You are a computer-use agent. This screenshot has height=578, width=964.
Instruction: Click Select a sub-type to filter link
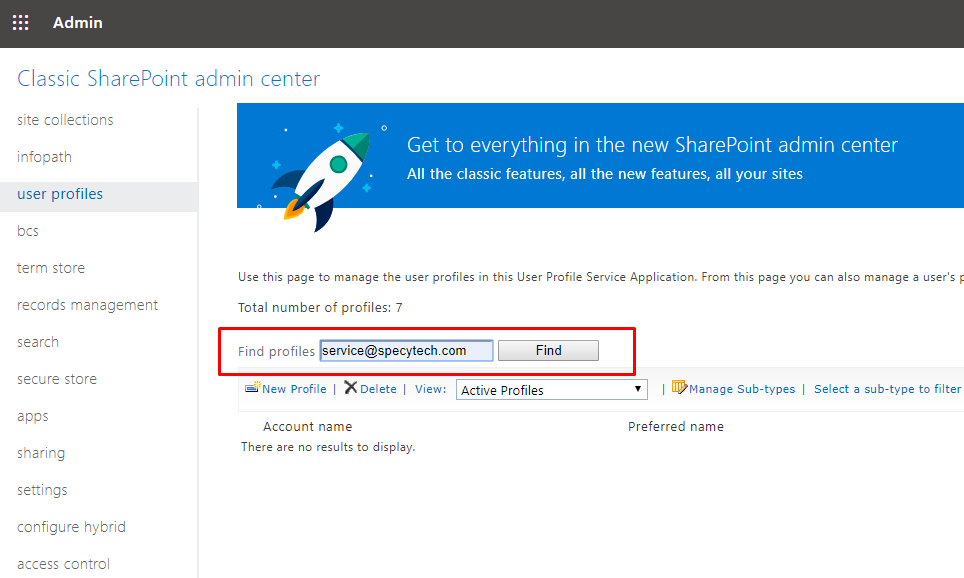coord(887,389)
